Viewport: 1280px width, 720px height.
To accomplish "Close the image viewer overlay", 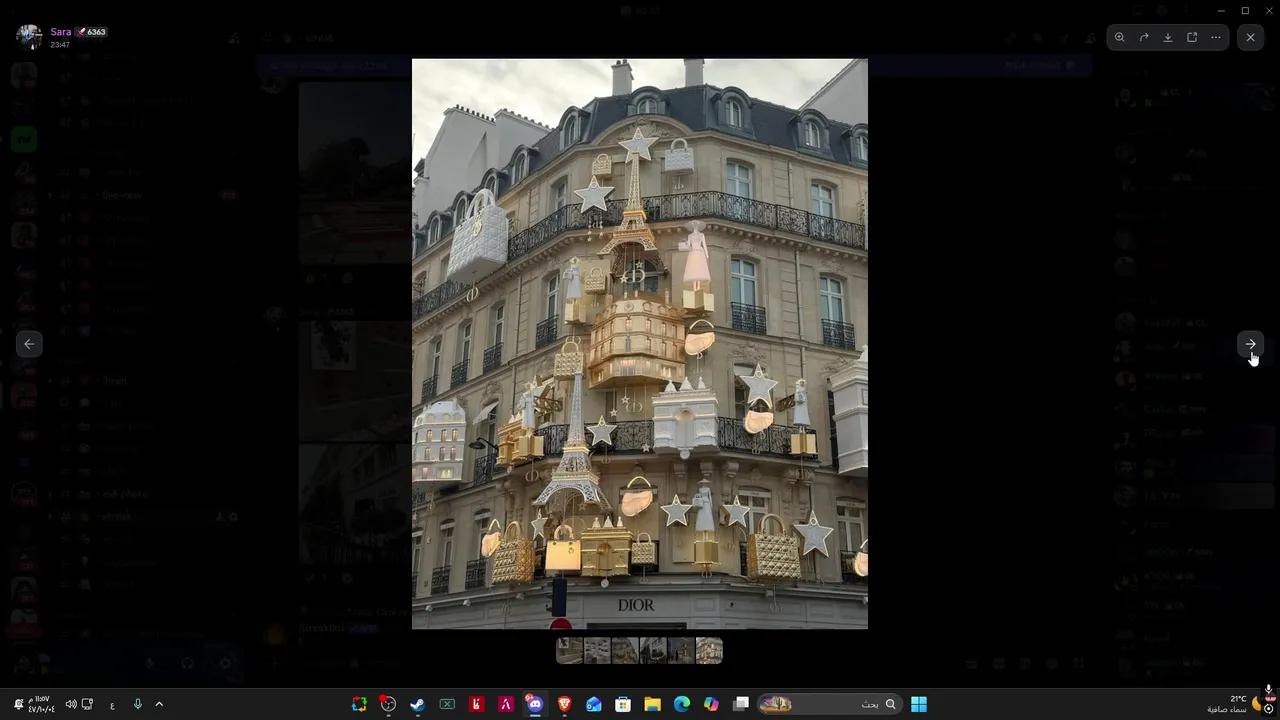I will coord(1250,37).
